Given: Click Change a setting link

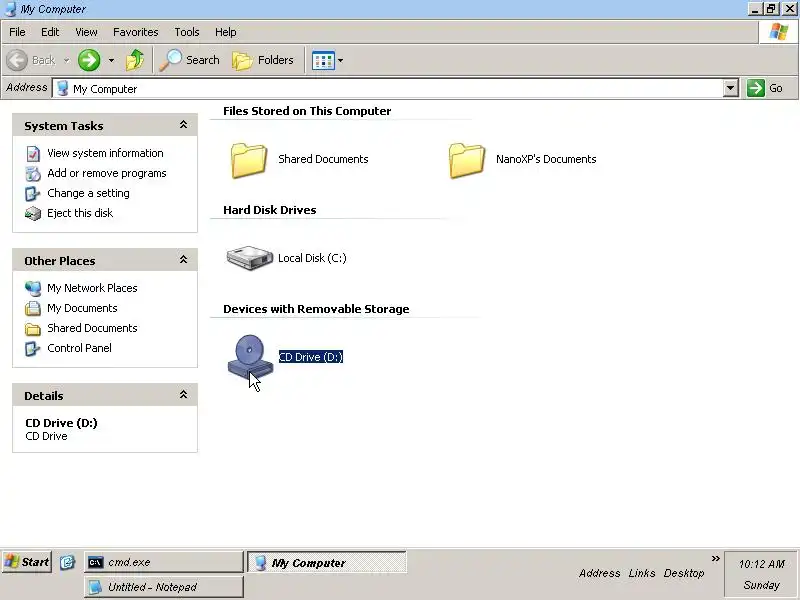Looking at the screenshot, I should (x=88, y=193).
